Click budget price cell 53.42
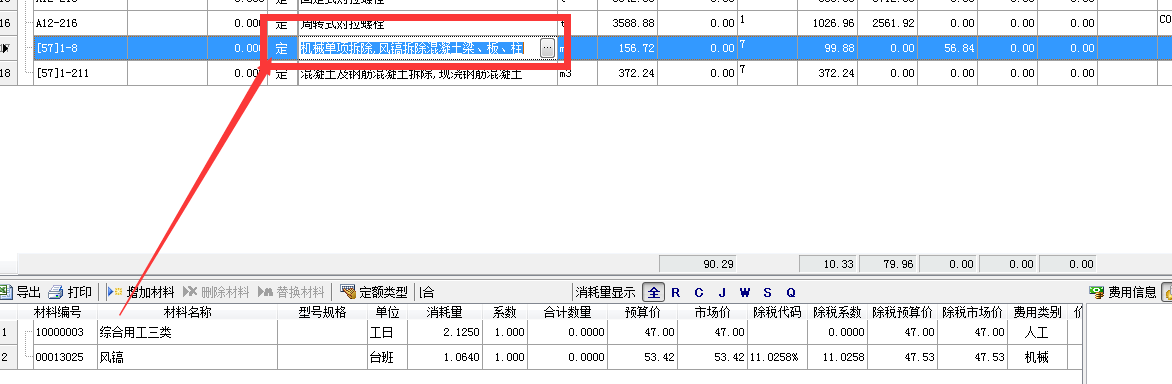Image resolution: width=1172 pixels, height=384 pixels. pyautogui.click(x=659, y=358)
